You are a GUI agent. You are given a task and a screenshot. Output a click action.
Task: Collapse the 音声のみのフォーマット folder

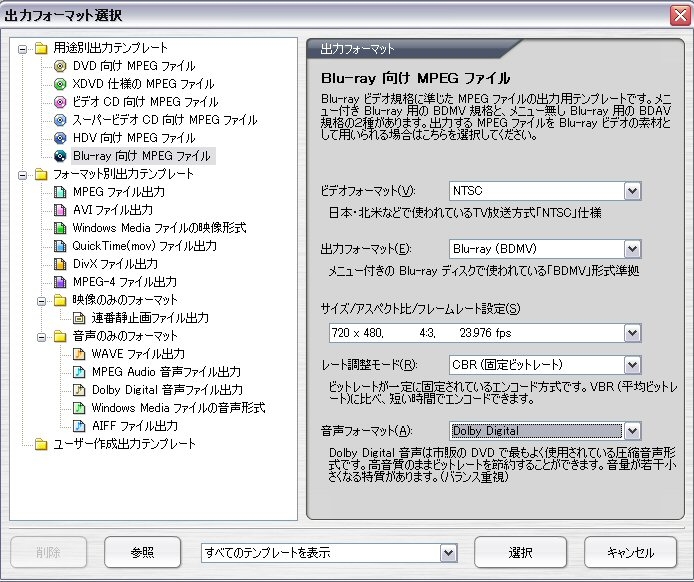41,337
